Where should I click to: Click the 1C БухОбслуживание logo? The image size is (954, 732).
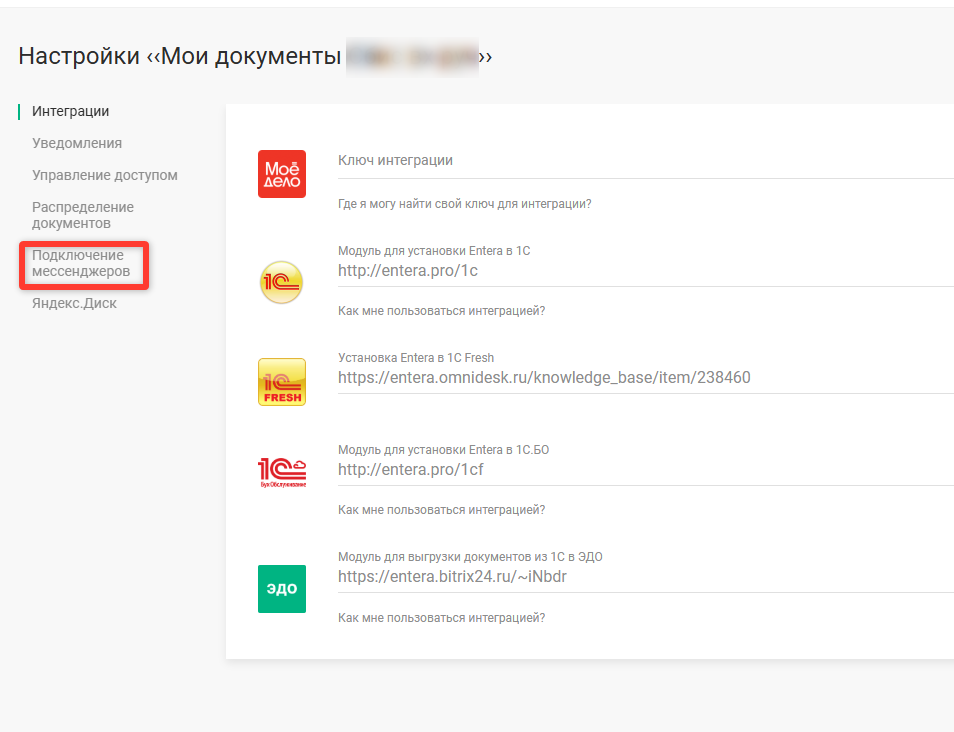click(282, 473)
